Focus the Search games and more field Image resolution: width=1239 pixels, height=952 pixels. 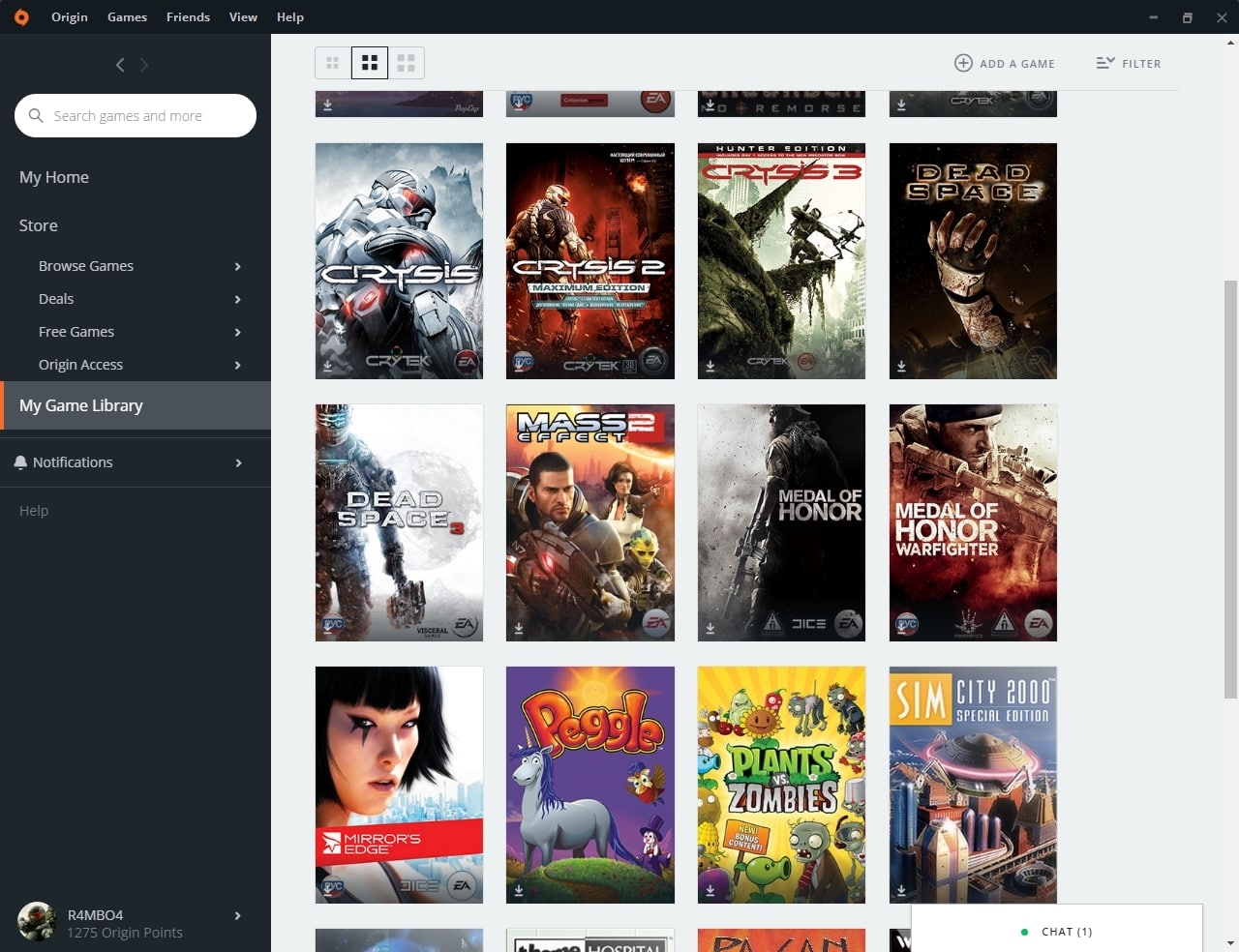pyautogui.click(x=136, y=115)
